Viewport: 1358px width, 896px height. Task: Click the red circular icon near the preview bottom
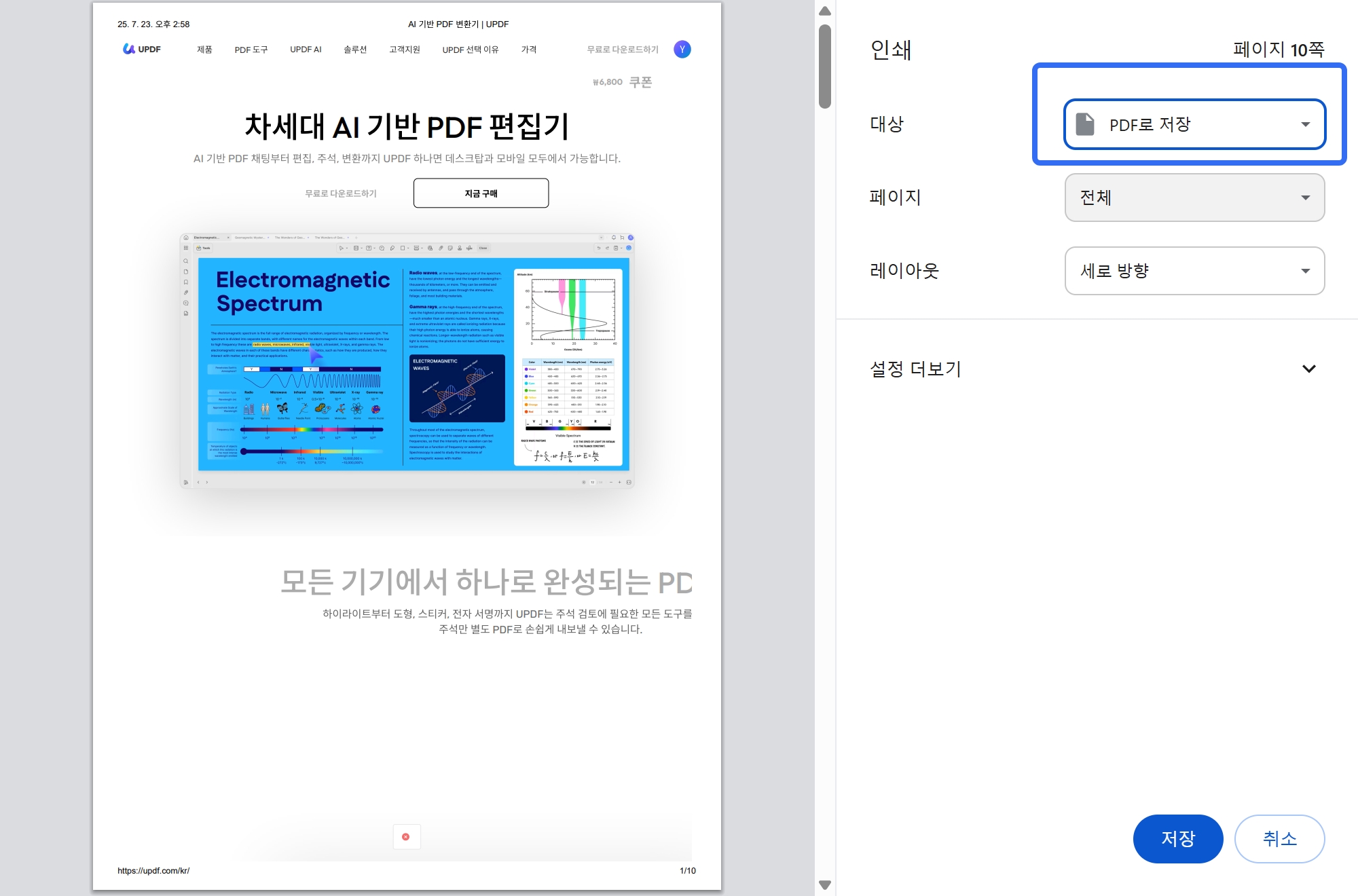pos(406,837)
